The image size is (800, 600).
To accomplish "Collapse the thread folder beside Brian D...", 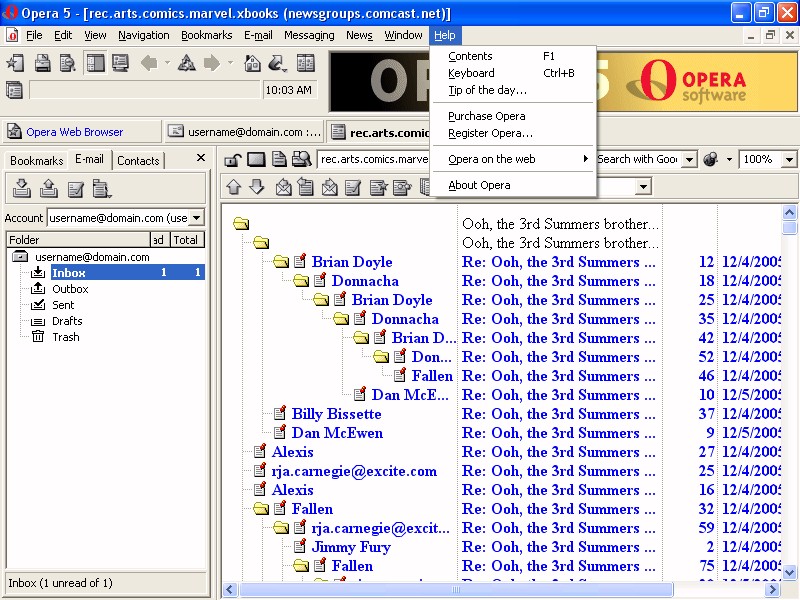I will tap(361, 338).
